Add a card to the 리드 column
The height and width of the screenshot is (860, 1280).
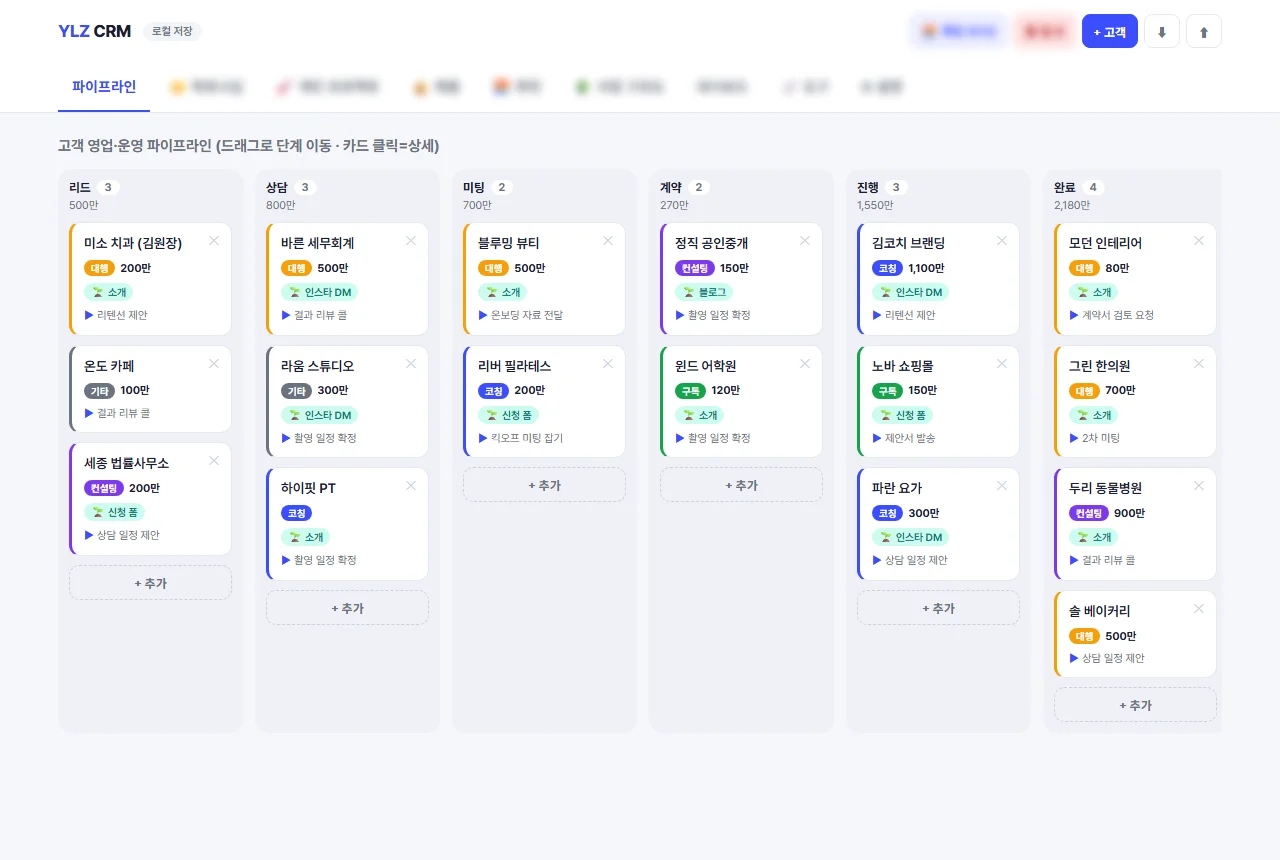[x=150, y=583]
